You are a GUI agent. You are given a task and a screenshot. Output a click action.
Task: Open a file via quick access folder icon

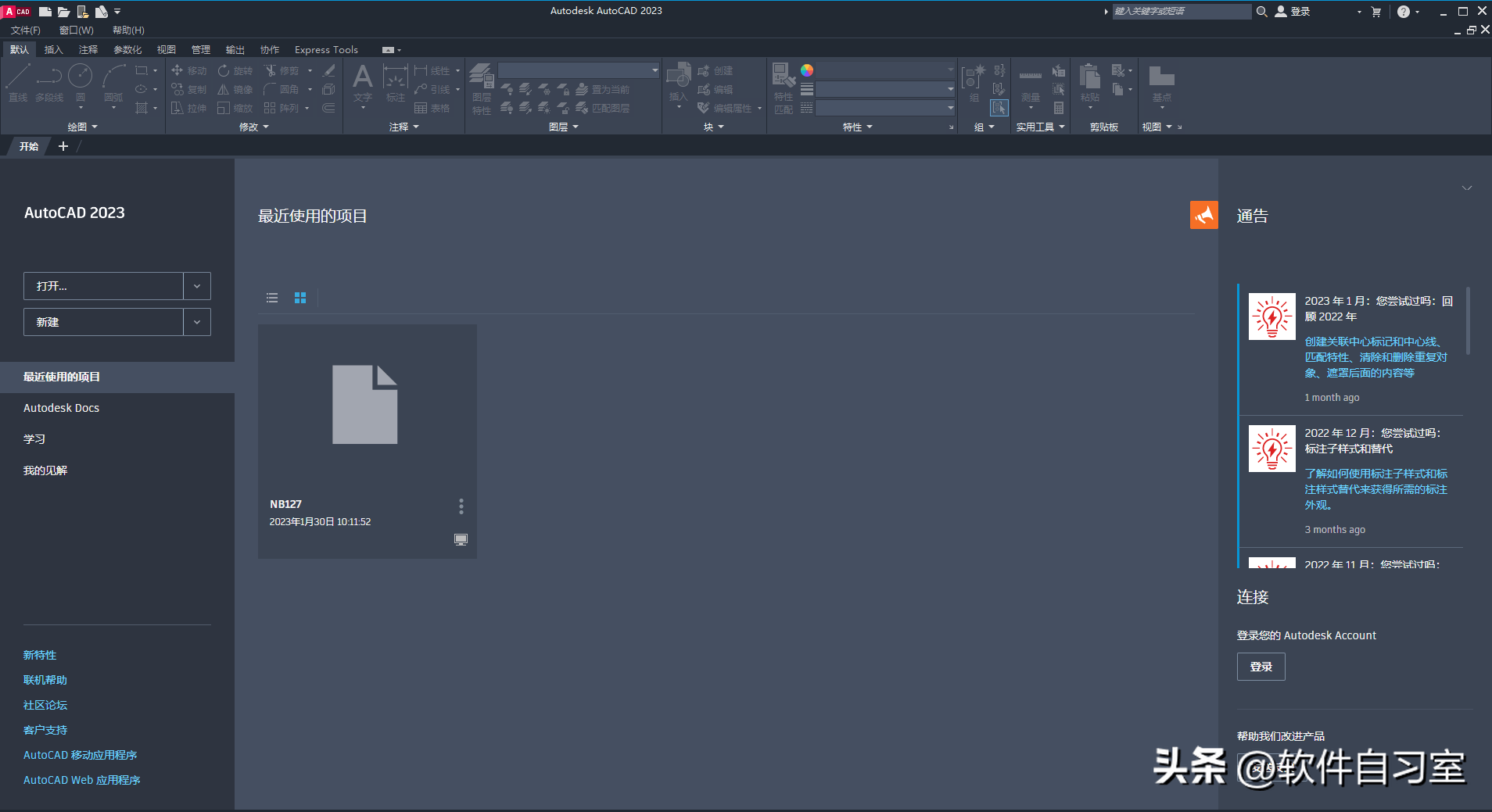tap(63, 12)
